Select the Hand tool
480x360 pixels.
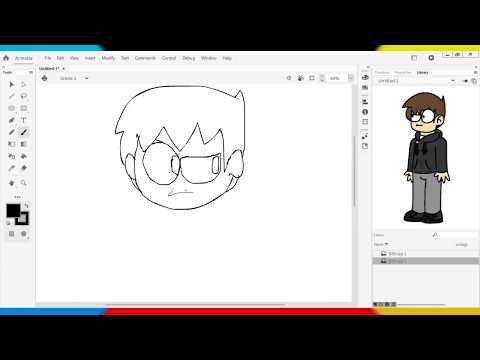point(12,183)
